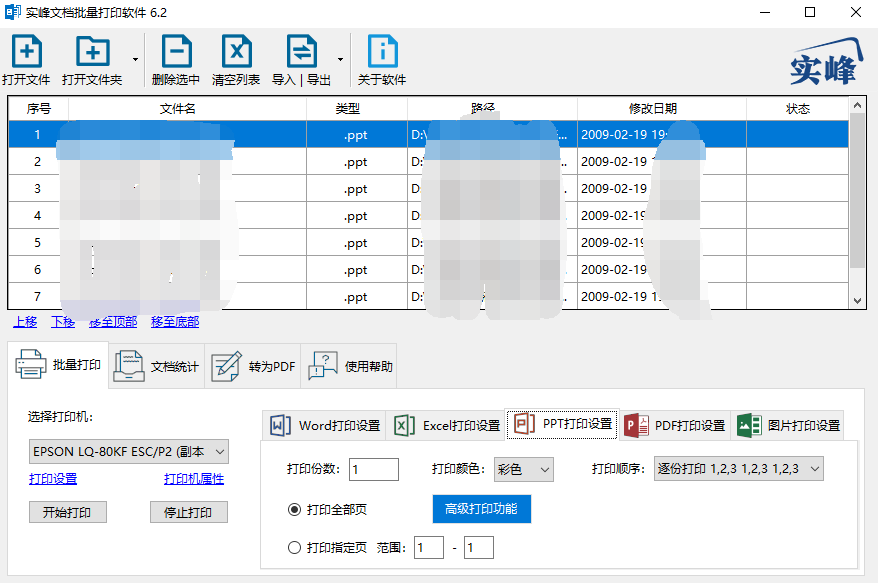The image size is (878, 583).
Task: Click the 导入 | 导出 import export icon
Action: coord(301,51)
